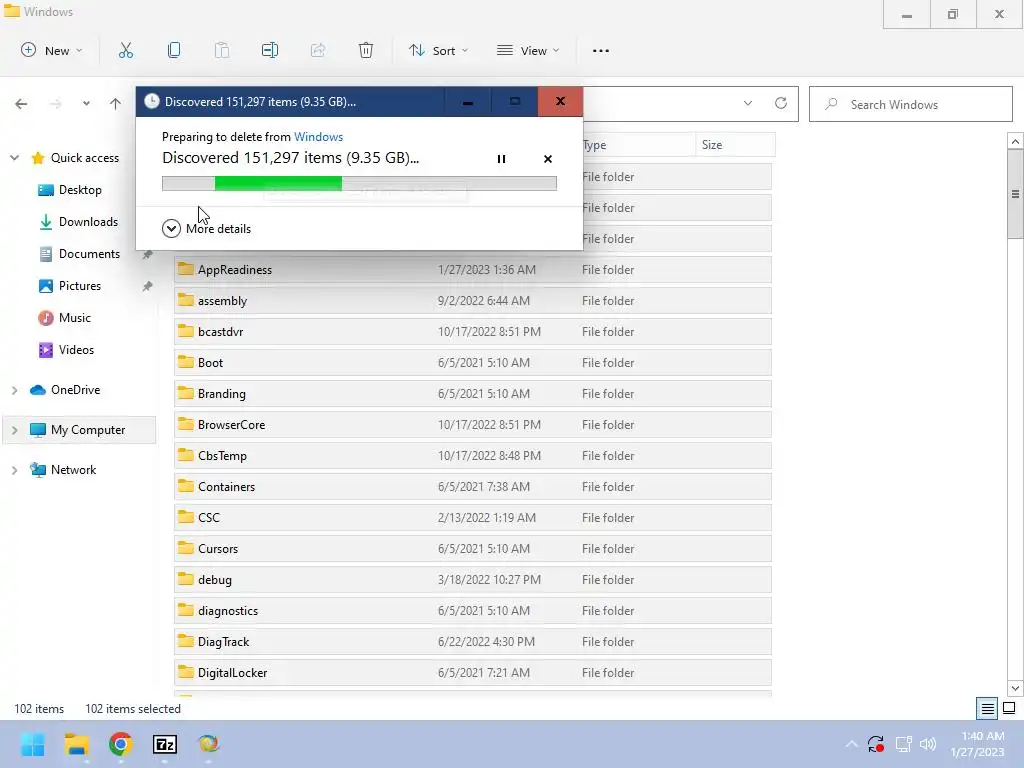
Task: Click the Rename icon in toolbar
Action: [270, 50]
